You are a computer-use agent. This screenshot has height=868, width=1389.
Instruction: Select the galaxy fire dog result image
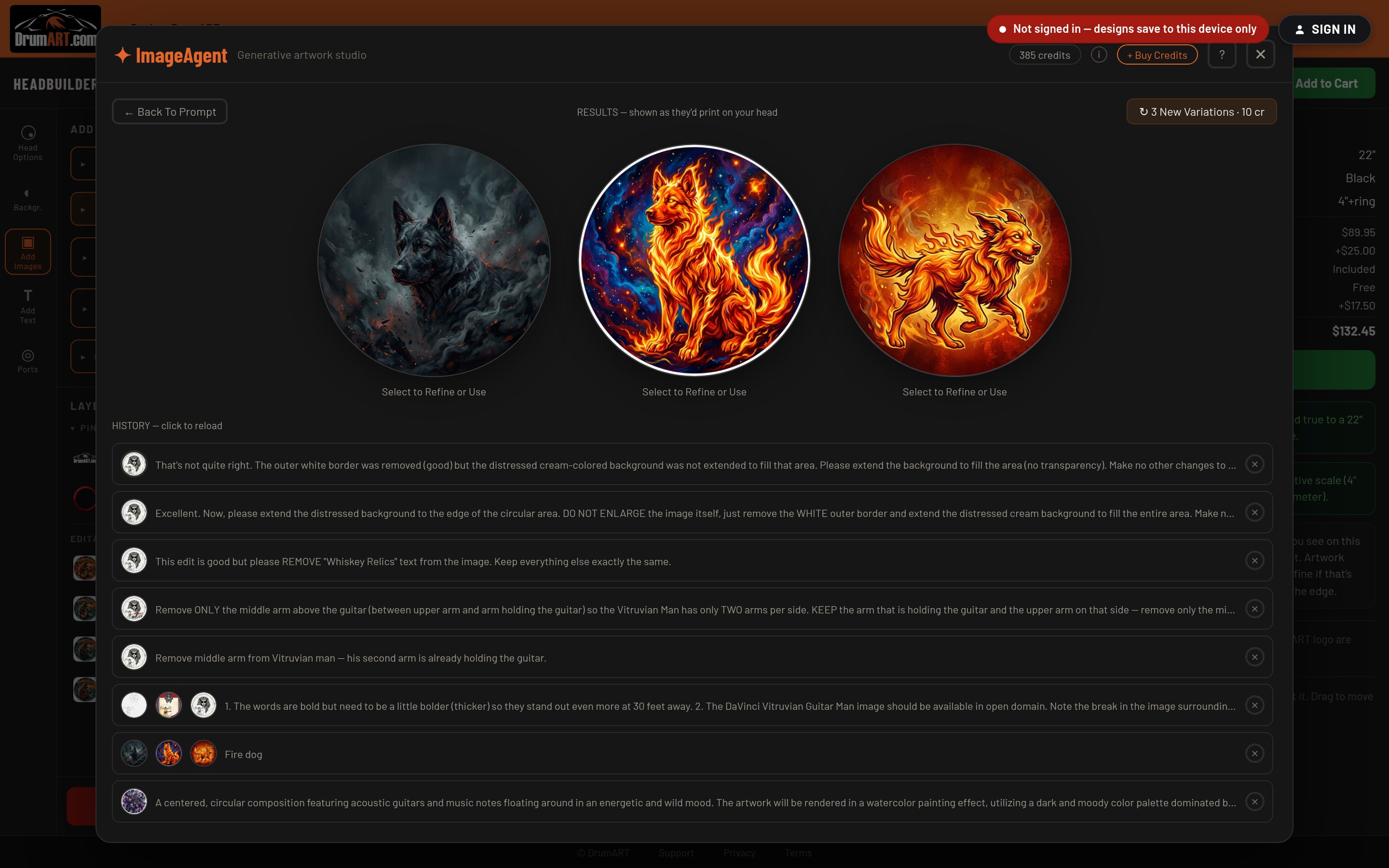click(694, 260)
